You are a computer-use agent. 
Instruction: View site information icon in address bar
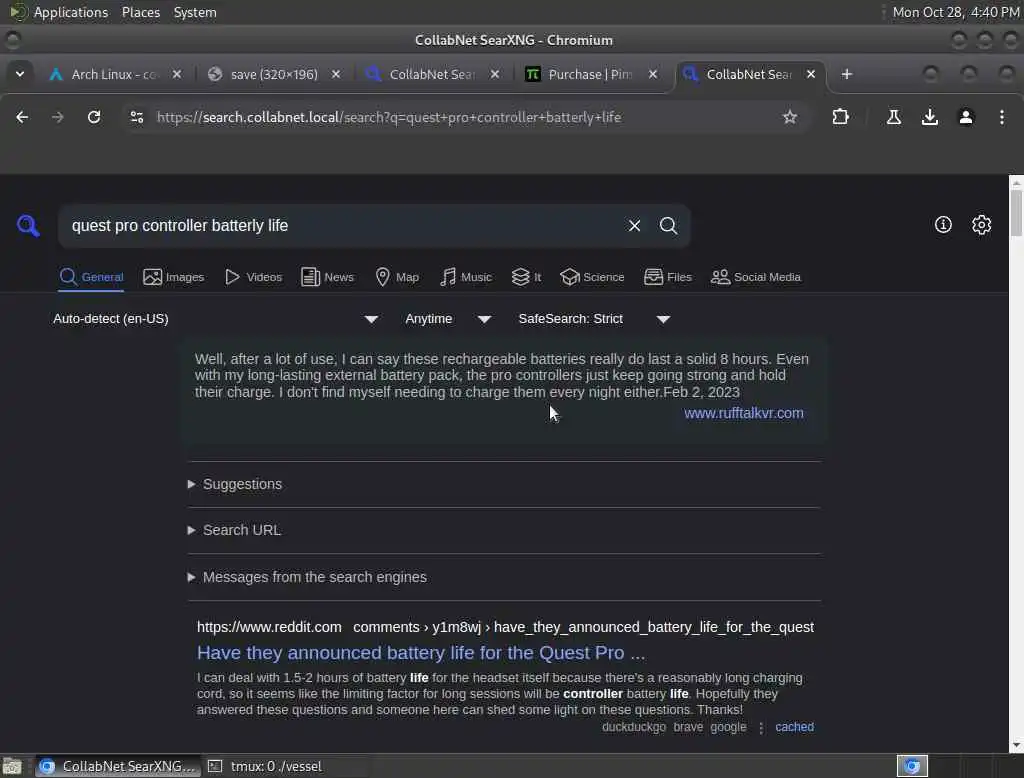tap(136, 117)
